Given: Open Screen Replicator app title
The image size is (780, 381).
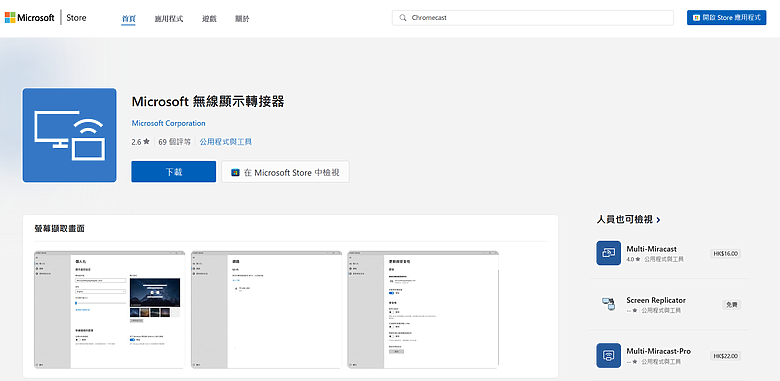Looking at the screenshot, I should point(656,300).
